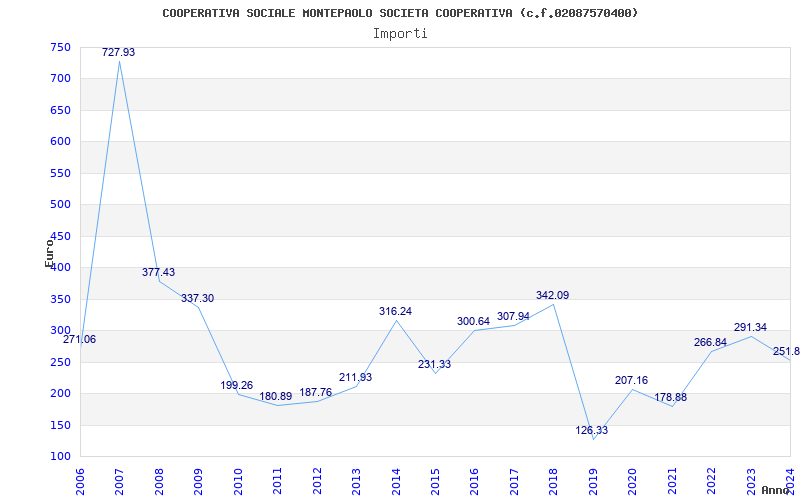Click the 207.16 value label
800x500 pixels.
(x=631, y=380)
